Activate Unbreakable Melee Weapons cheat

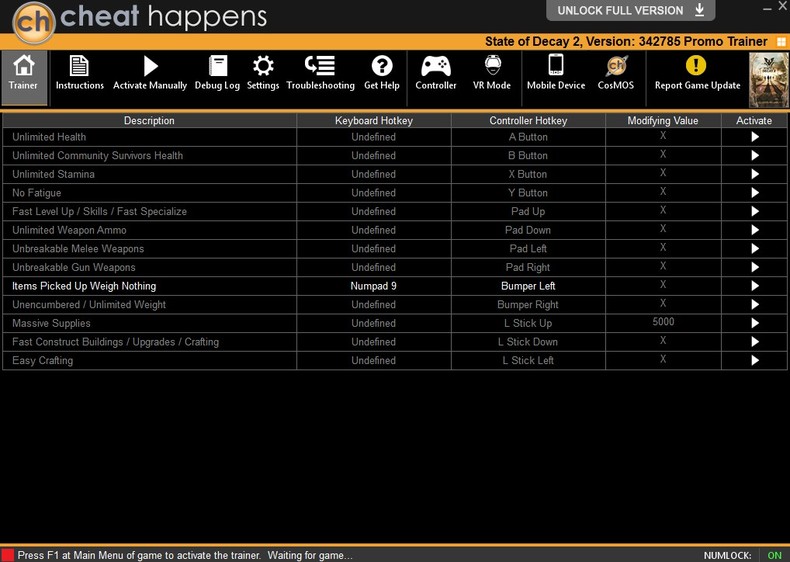coord(754,249)
